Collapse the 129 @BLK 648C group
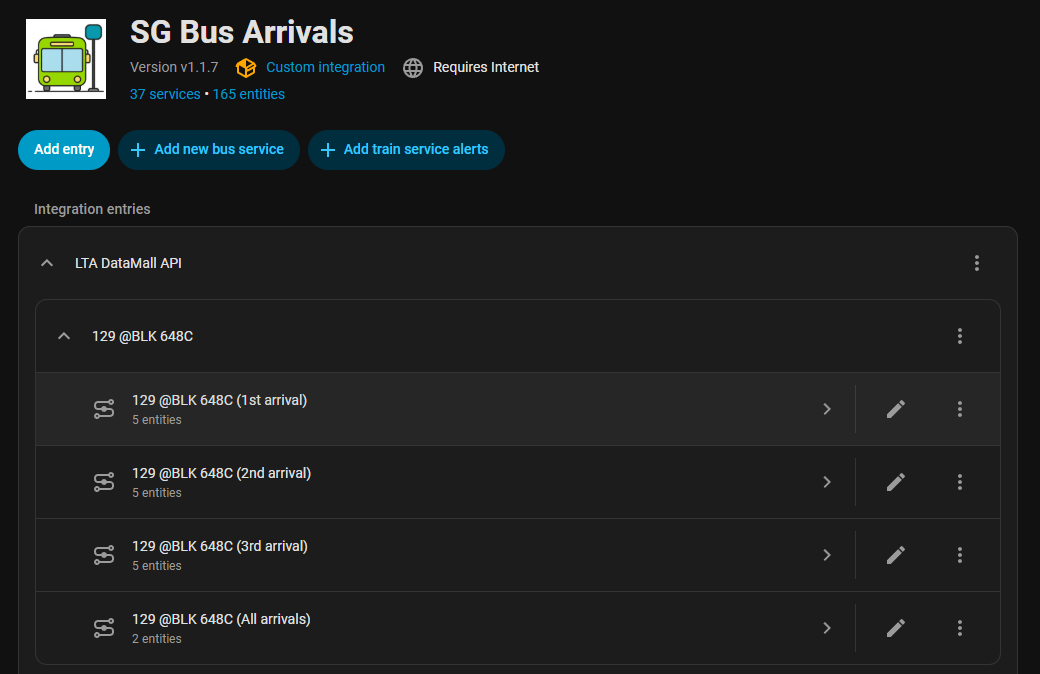The width and height of the screenshot is (1040, 674). [64, 336]
